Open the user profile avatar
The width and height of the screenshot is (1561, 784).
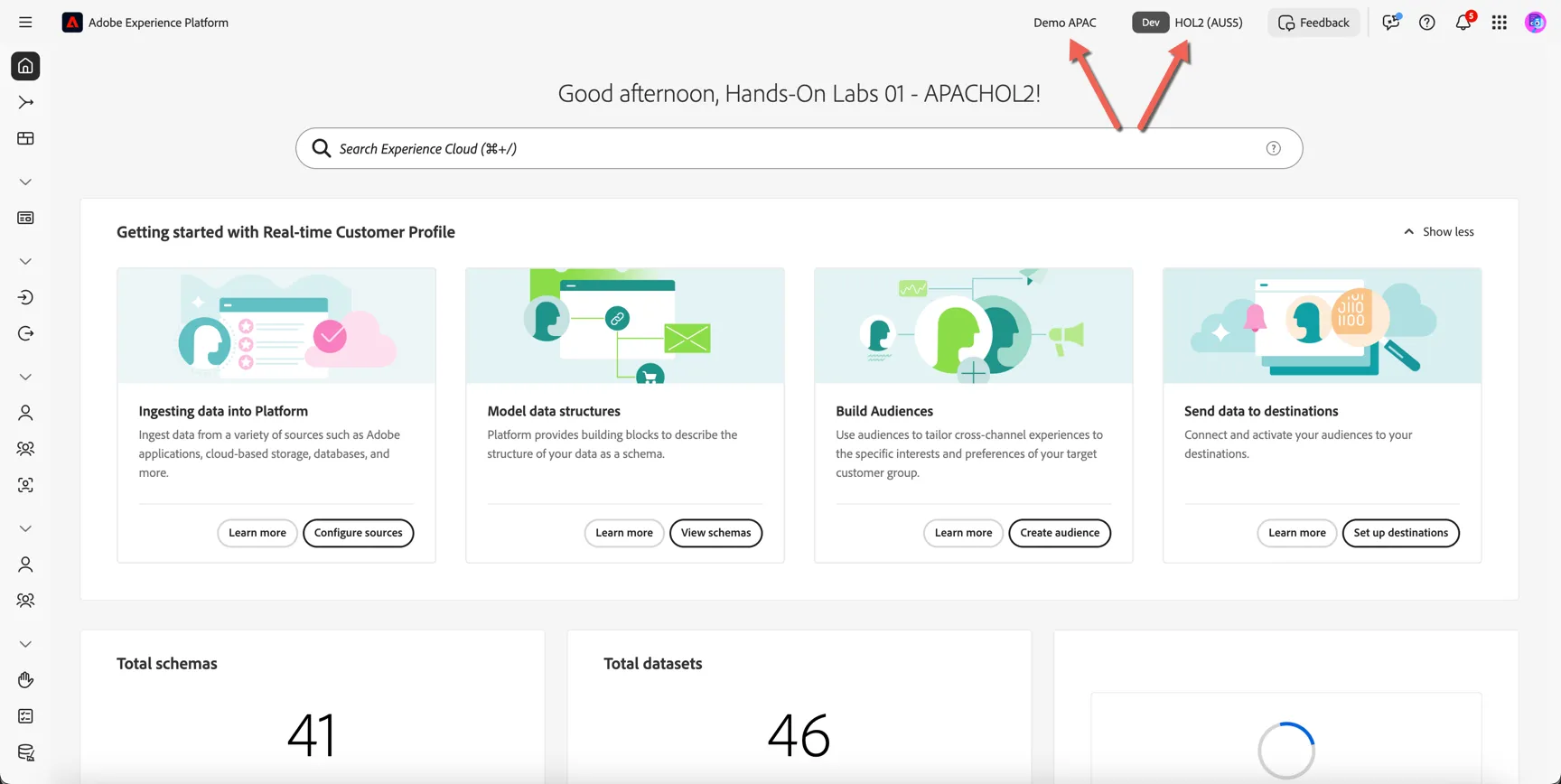coord(1536,23)
